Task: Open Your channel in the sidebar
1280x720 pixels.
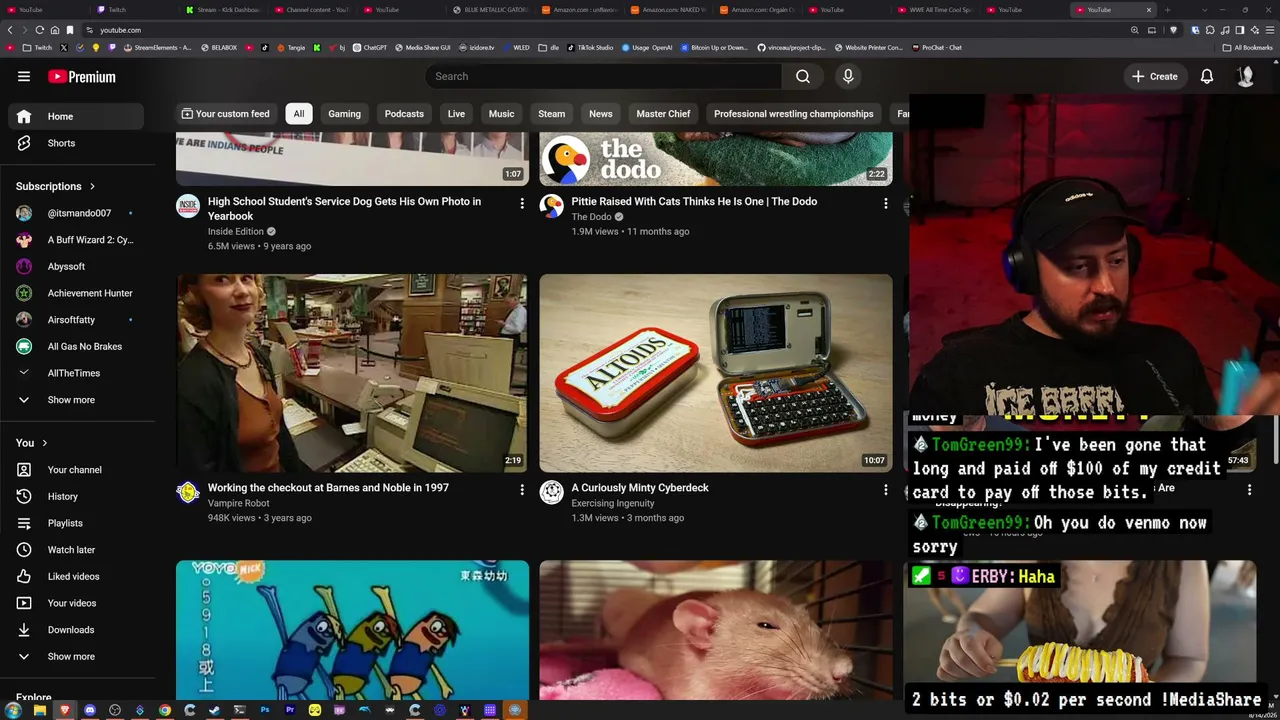Action: (76, 470)
